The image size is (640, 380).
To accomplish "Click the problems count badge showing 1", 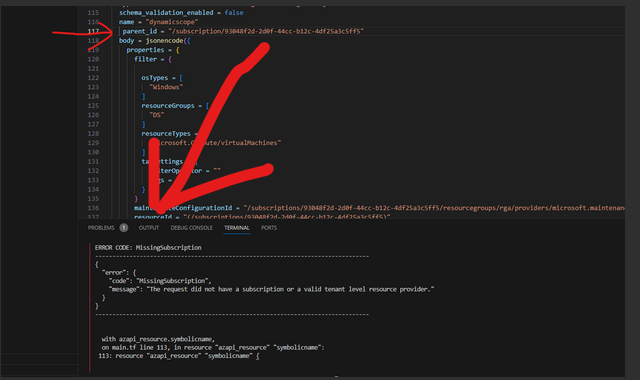I will pyautogui.click(x=124, y=228).
